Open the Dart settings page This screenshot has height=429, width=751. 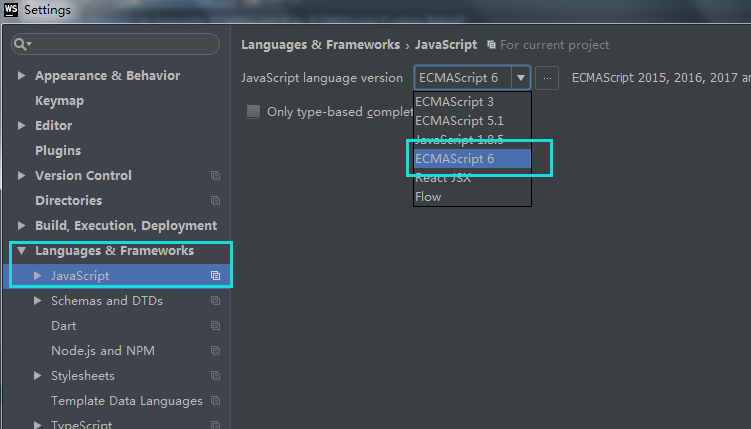(x=63, y=326)
